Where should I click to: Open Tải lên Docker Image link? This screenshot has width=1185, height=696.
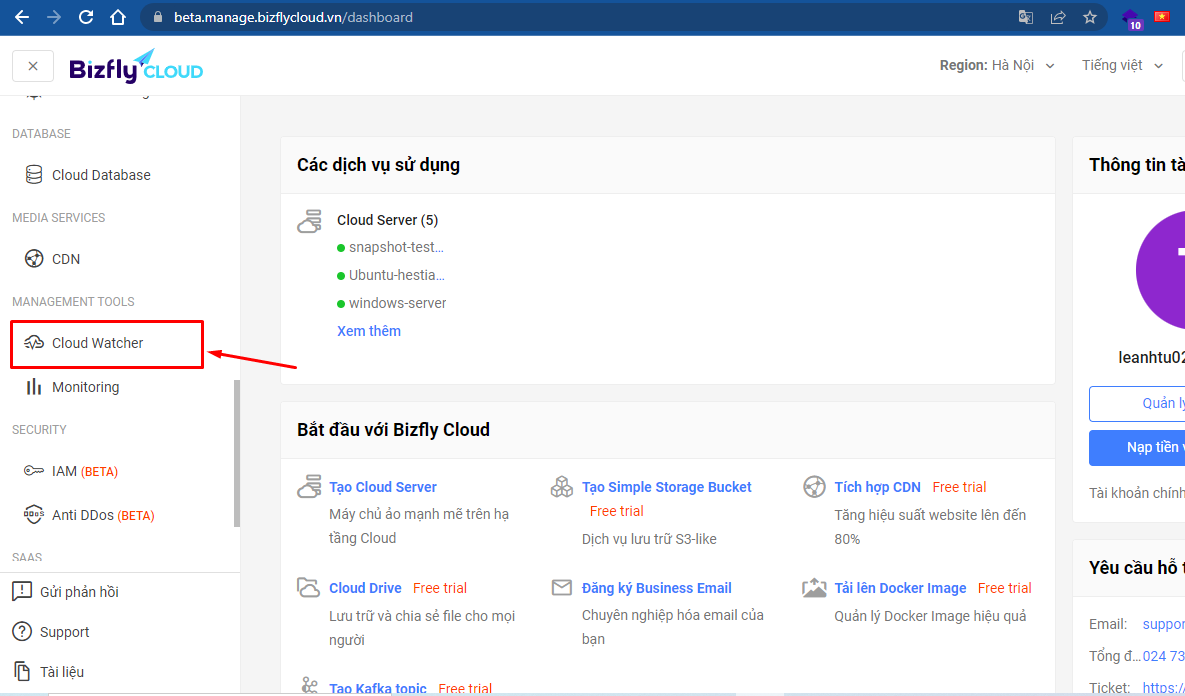coord(900,588)
